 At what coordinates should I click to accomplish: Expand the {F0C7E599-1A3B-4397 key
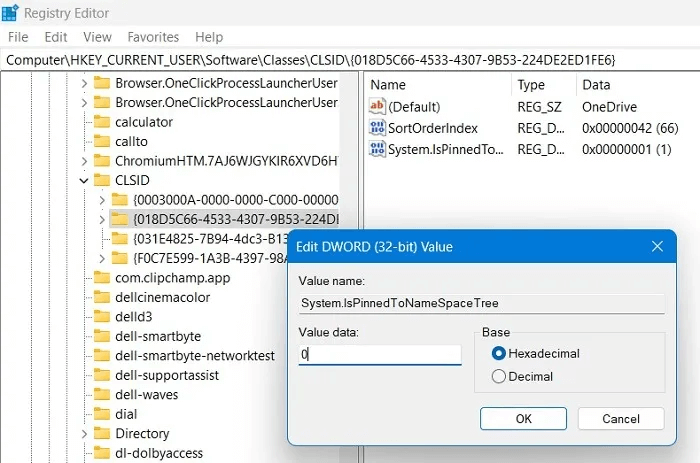click(102, 258)
